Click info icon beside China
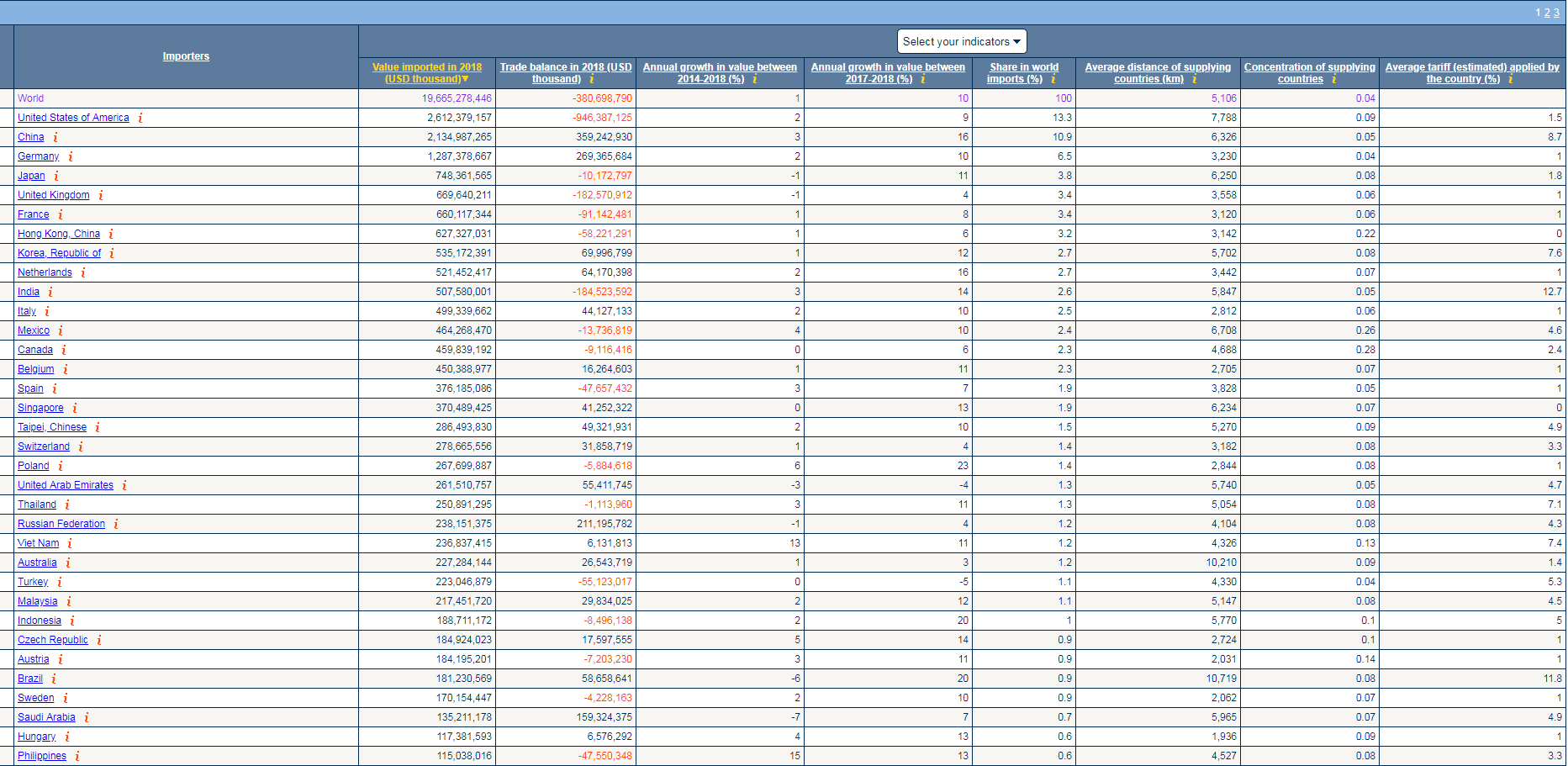Viewport: 1568px width, 766px height. [55, 137]
